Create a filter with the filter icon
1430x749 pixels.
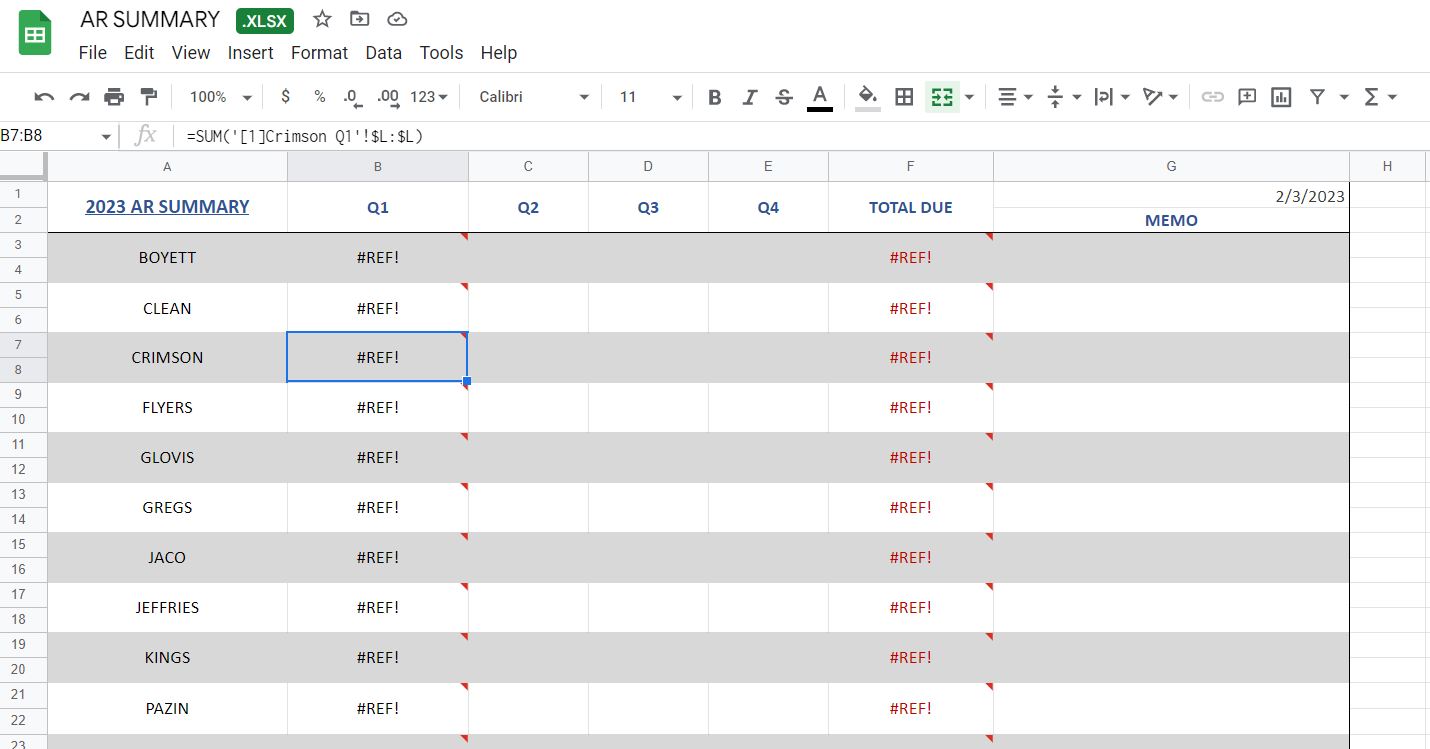(x=1319, y=96)
